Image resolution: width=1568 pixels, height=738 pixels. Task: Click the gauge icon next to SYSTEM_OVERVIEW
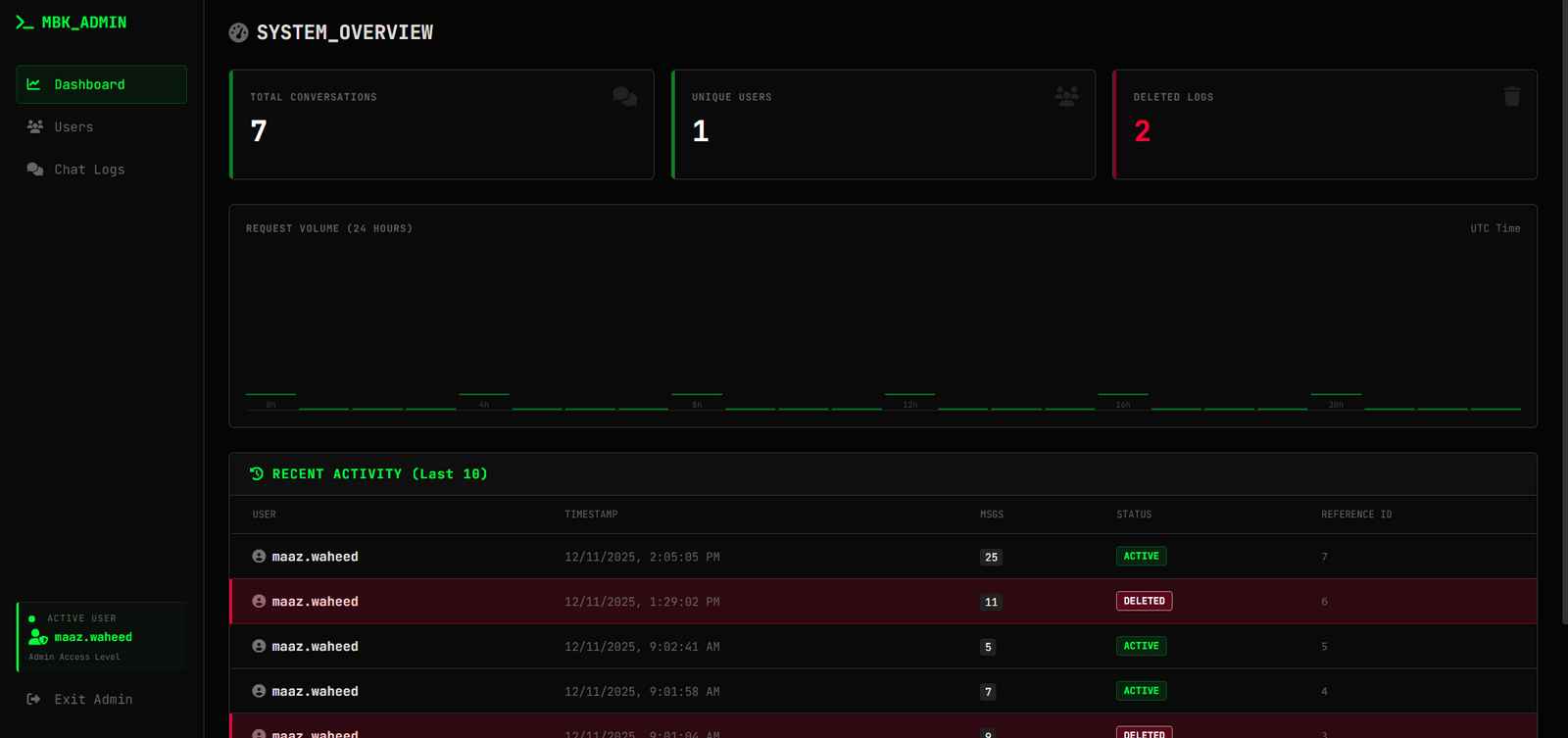pos(238,32)
